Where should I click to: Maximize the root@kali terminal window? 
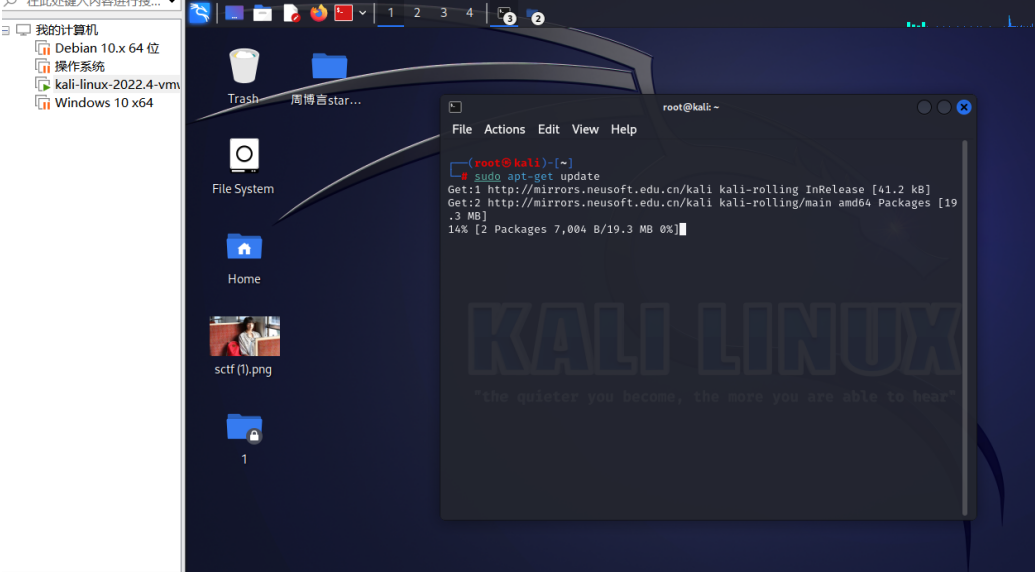[x=944, y=107]
